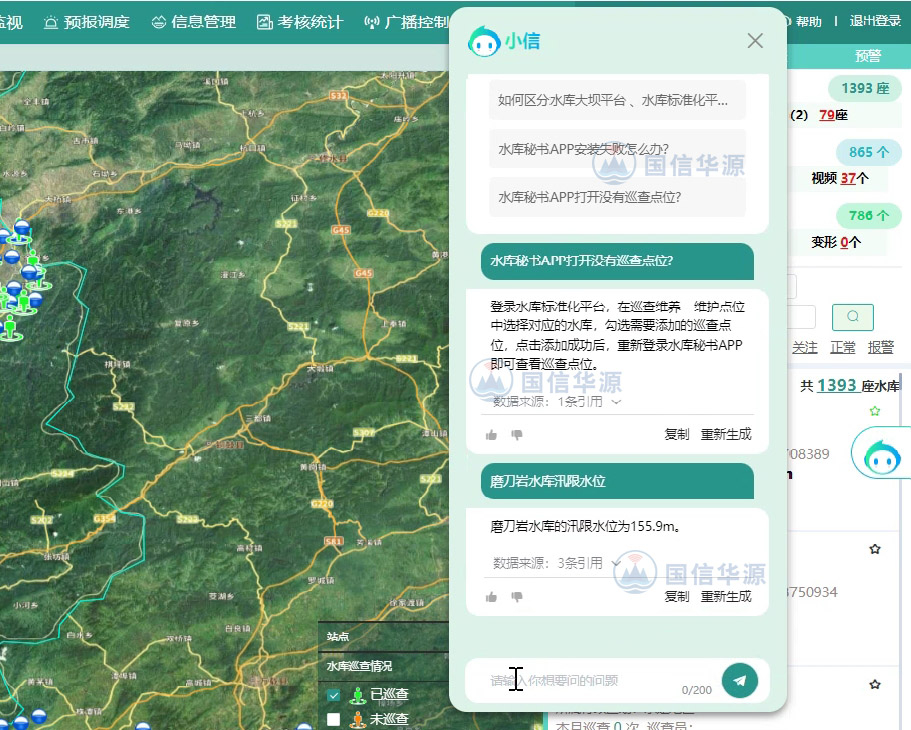The image size is (911, 730).
Task: Click the 小信 robot avatar in chat header
Action: 484,41
